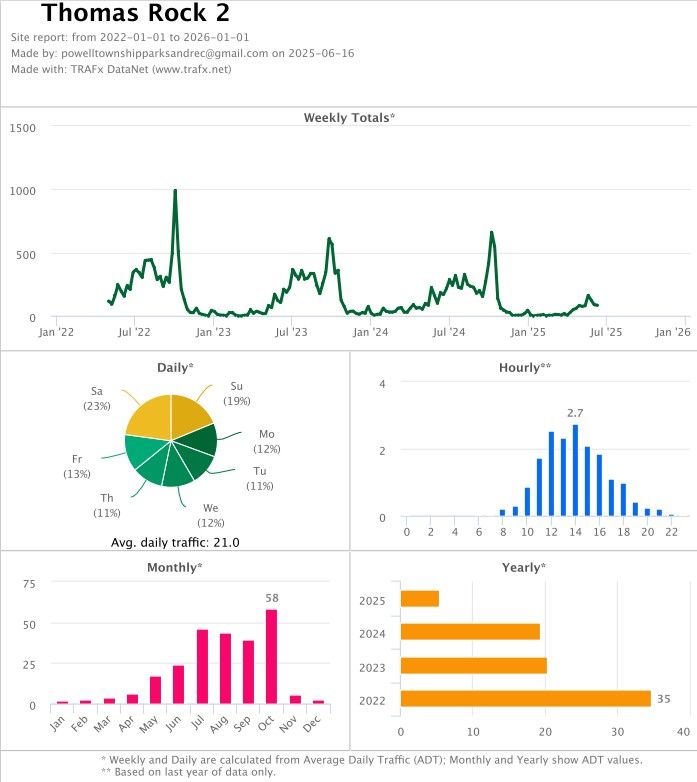The width and height of the screenshot is (697, 782).
Task: Click the highest peak on the Weekly Totals line
Action: coord(175,192)
